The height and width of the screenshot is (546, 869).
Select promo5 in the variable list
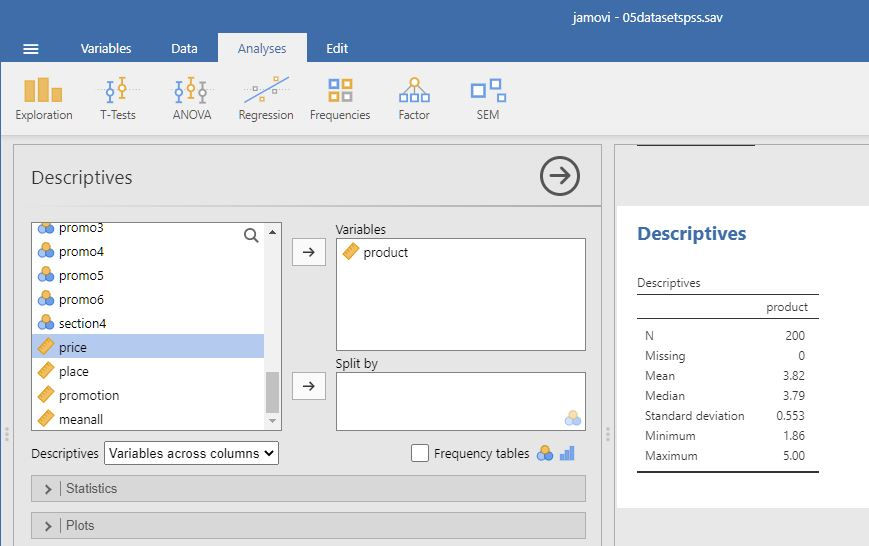click(148, 275)
